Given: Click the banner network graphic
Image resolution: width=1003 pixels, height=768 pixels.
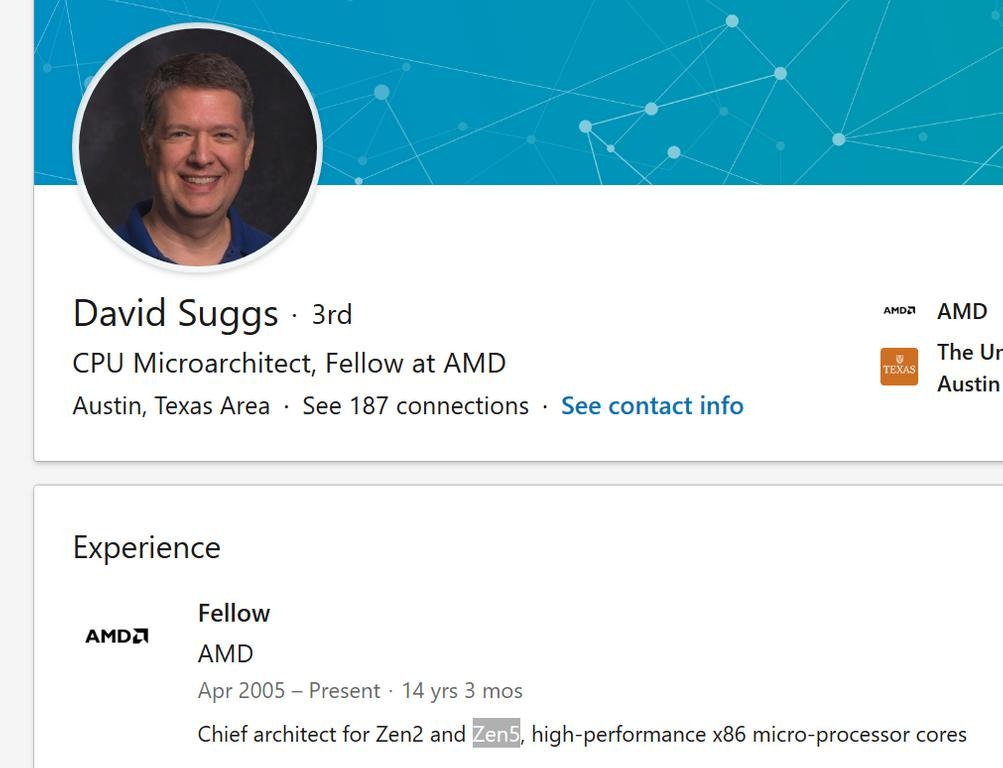Looking at the screenshot, I should click(650, 90).
